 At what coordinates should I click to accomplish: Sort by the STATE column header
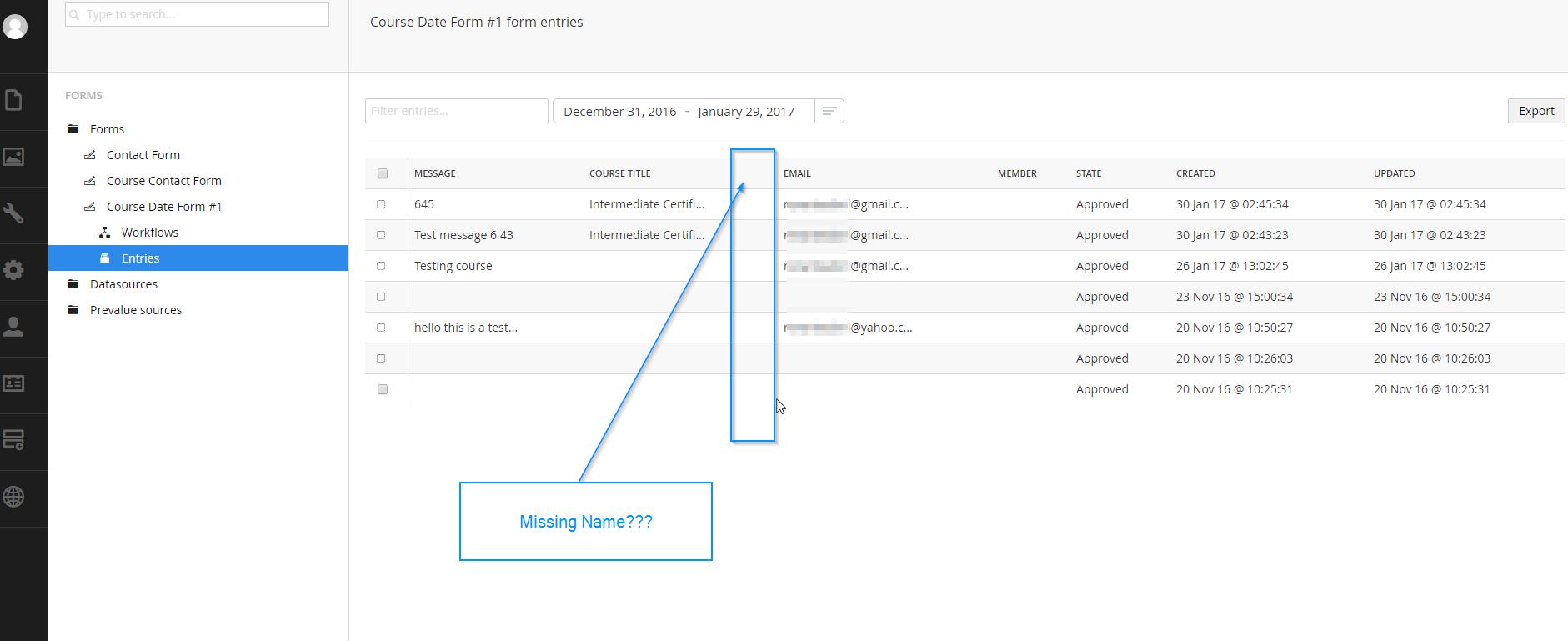click(1089, 173)
